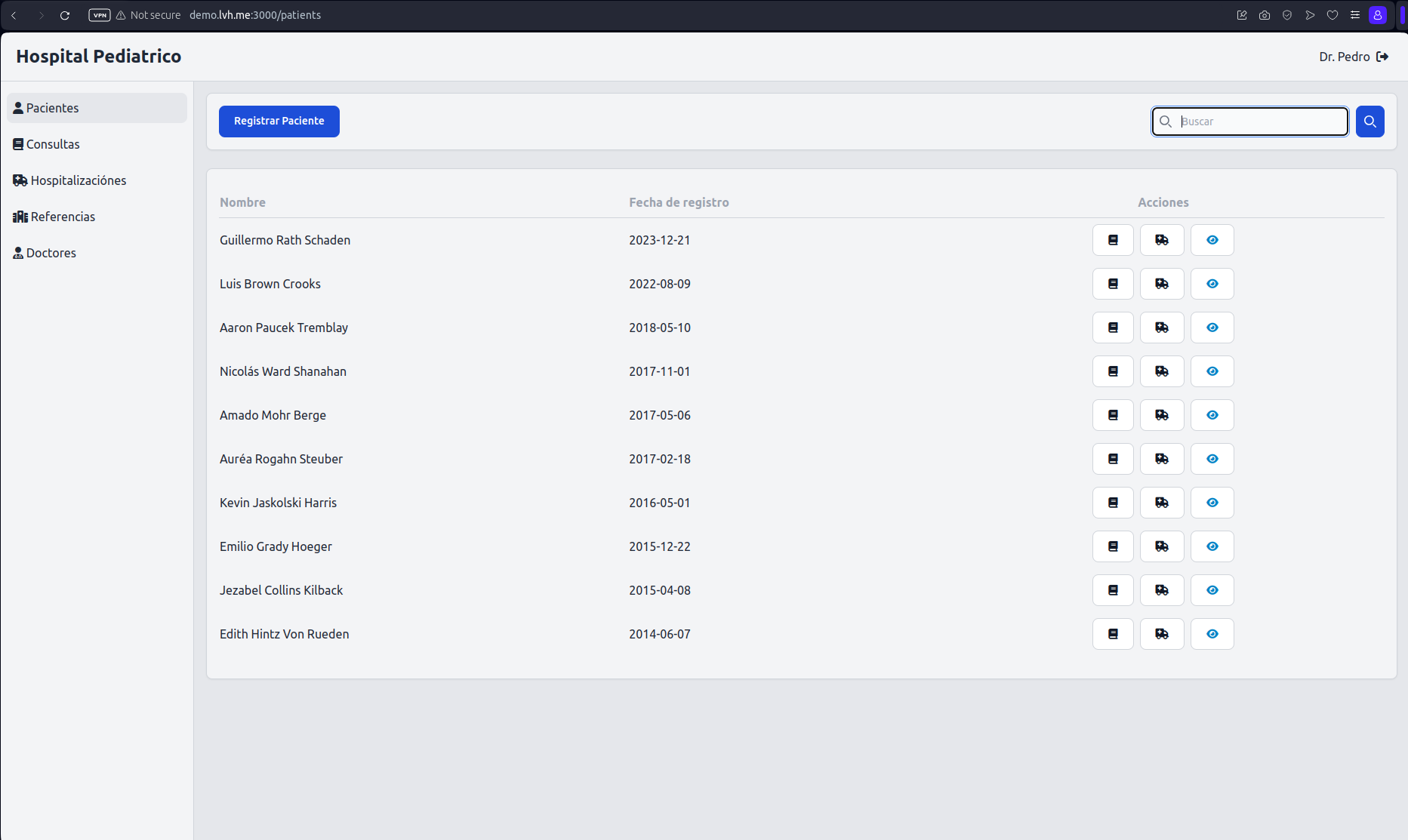The image size is (1408, 840).
Task: Open consultation icon for Auréa Rogahn Steuber
Action: click(x=1113, y=459)
